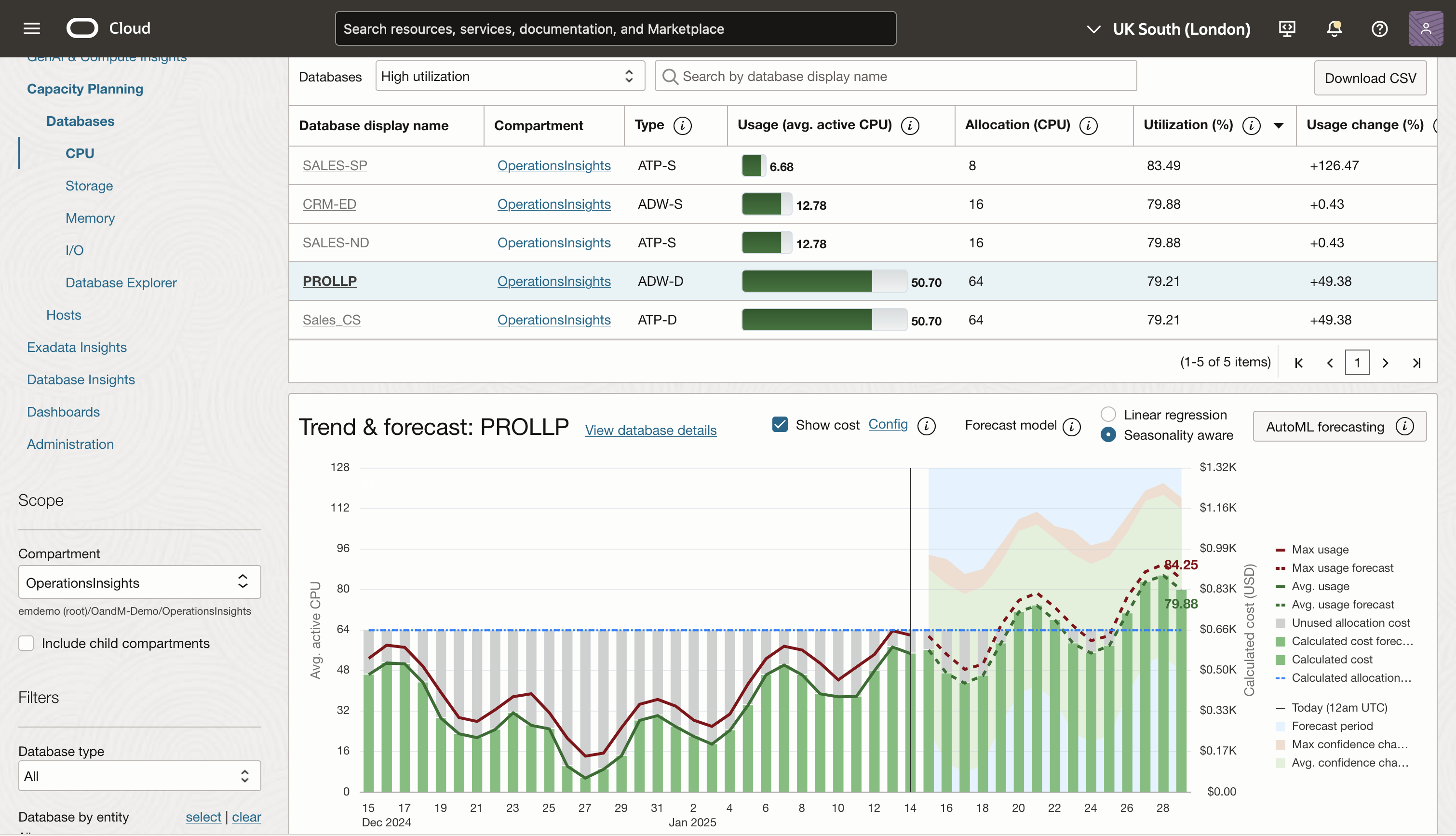Screen dimensions: 1456x836
Task: Open the help menu
Action: coord(1380,28)
